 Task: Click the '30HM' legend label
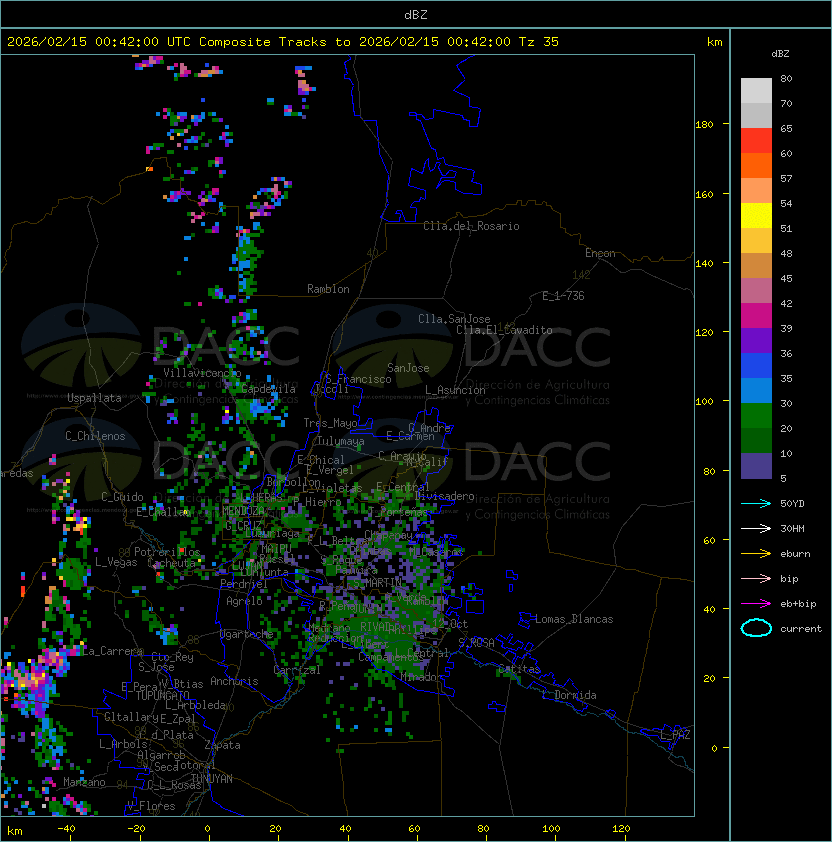point(792,528)
